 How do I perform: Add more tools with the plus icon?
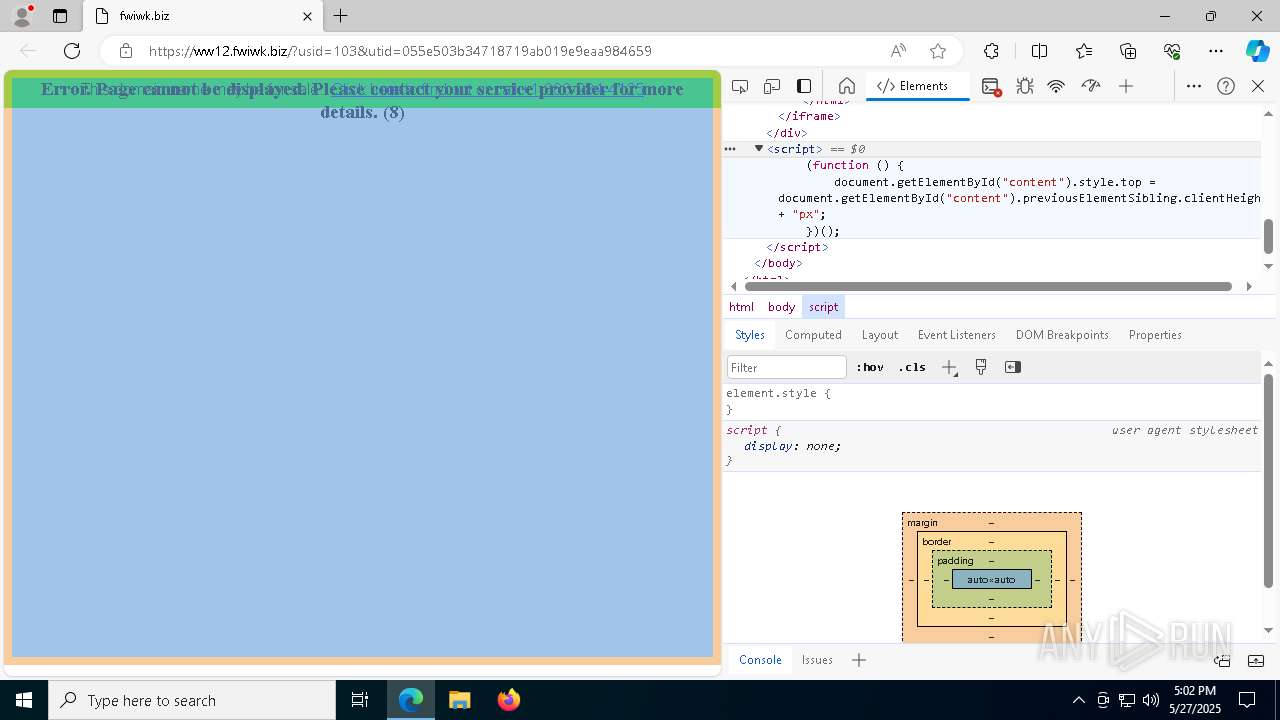[1126, 86]
